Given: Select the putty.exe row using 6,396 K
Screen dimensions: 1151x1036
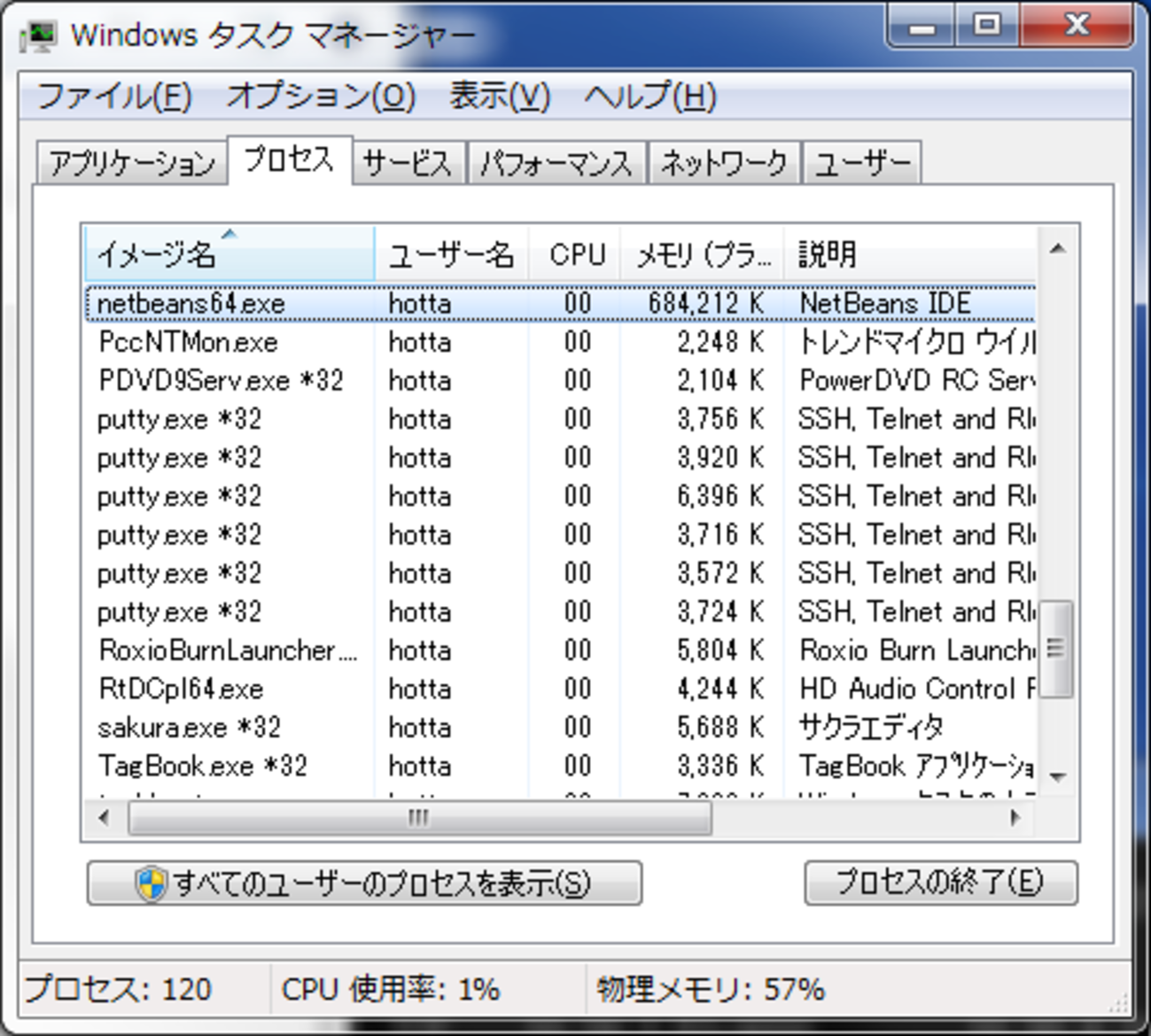Looking at the screenshot, I should click(x=560, y=496).
